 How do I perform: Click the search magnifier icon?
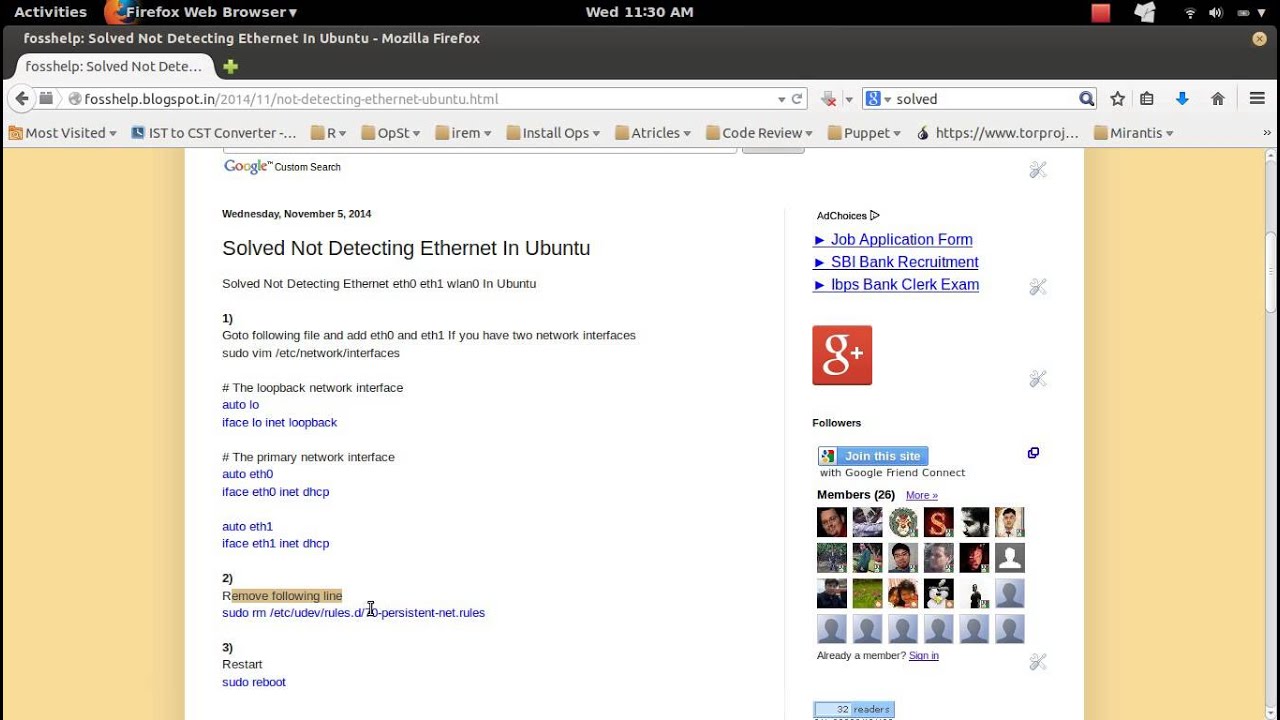pyautogui.click(x=1087, y=99)
